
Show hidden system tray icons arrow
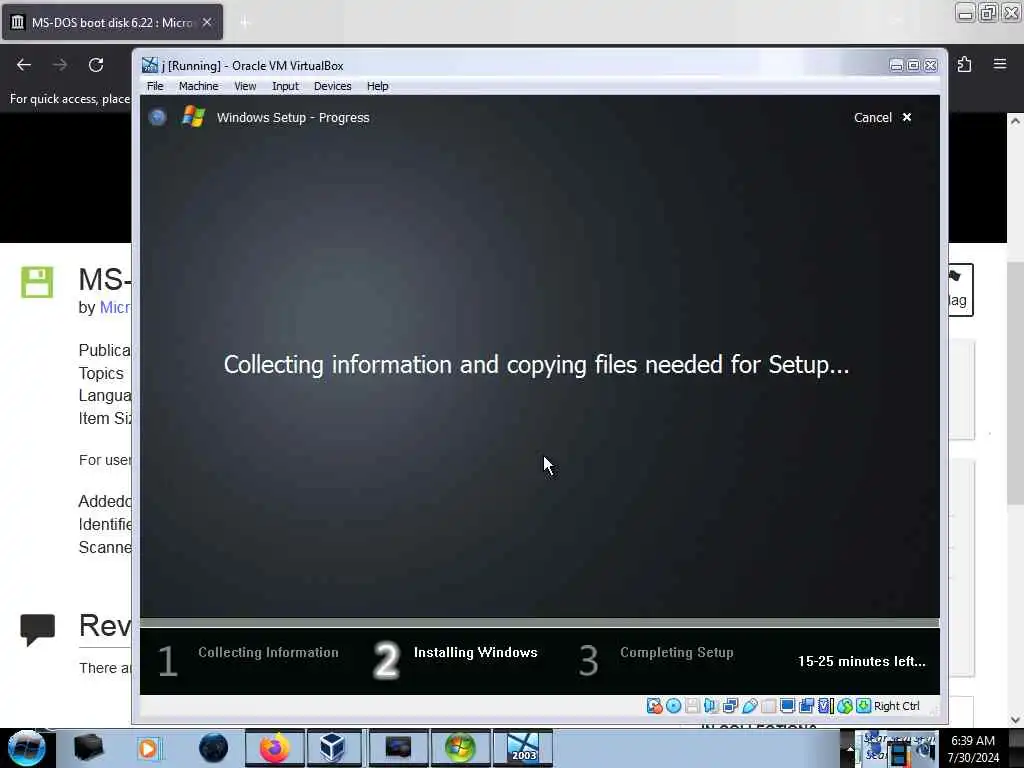tap(850, 749)
